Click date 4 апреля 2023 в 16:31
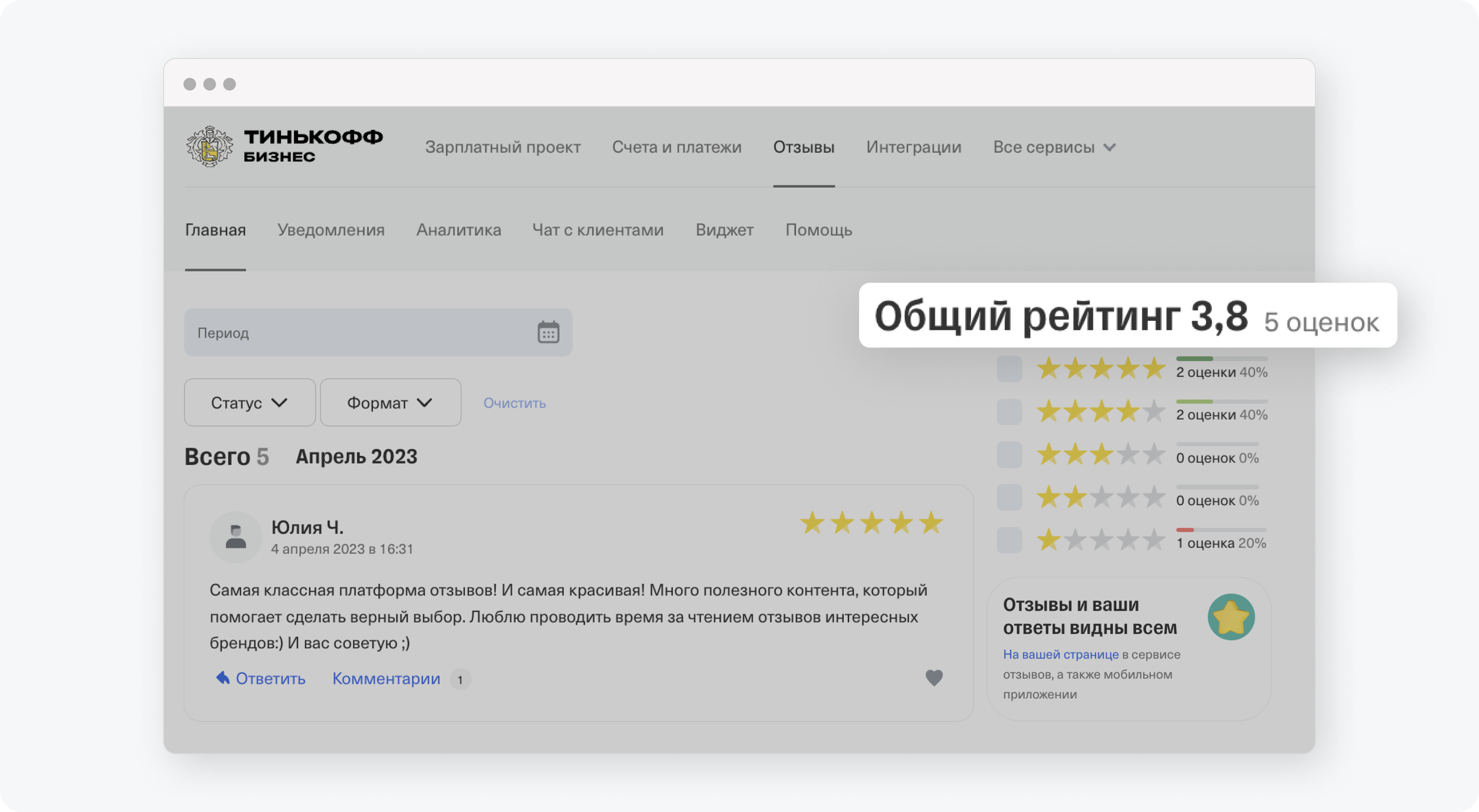Viewport: 1479px width, 812px height. coord(342,549)
